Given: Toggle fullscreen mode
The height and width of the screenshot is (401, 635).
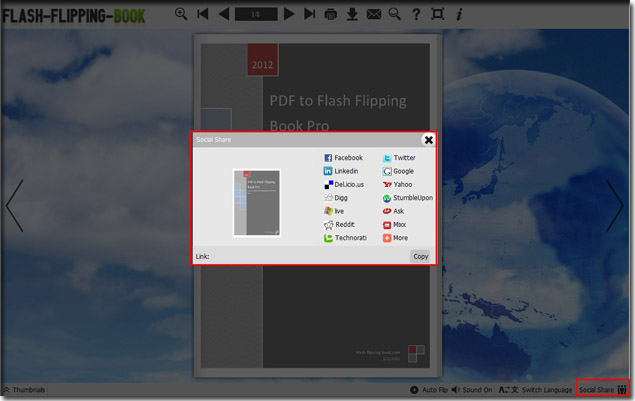Looking at the screenshot, I should pyautogui.click(x=437, y=14).
